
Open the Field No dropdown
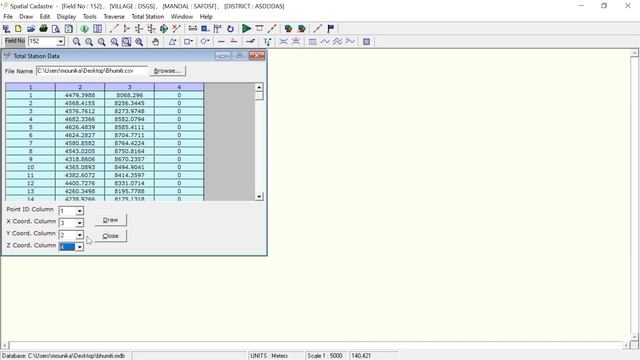60,42
